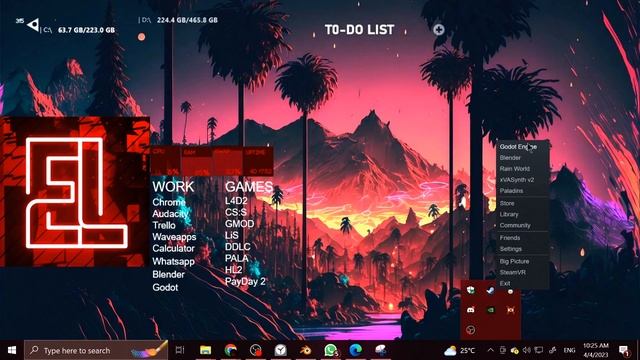
Task: Click the neon logo tile on the left
Action: (75, 192)
